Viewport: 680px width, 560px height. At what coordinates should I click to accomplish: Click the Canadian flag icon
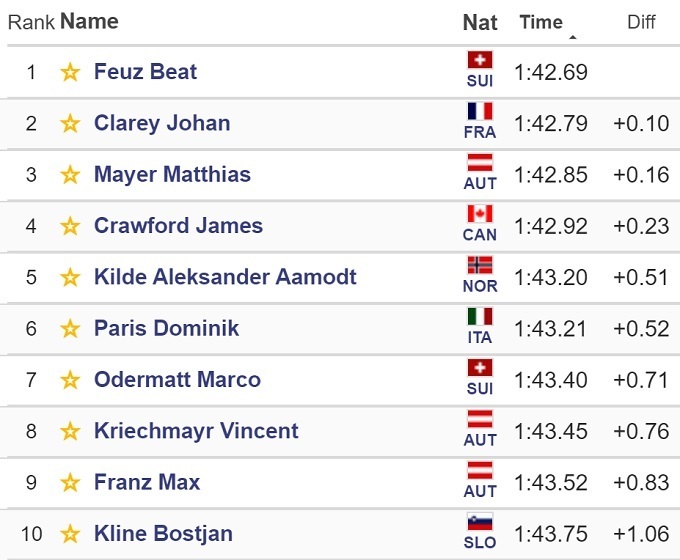tap(480, 214)
